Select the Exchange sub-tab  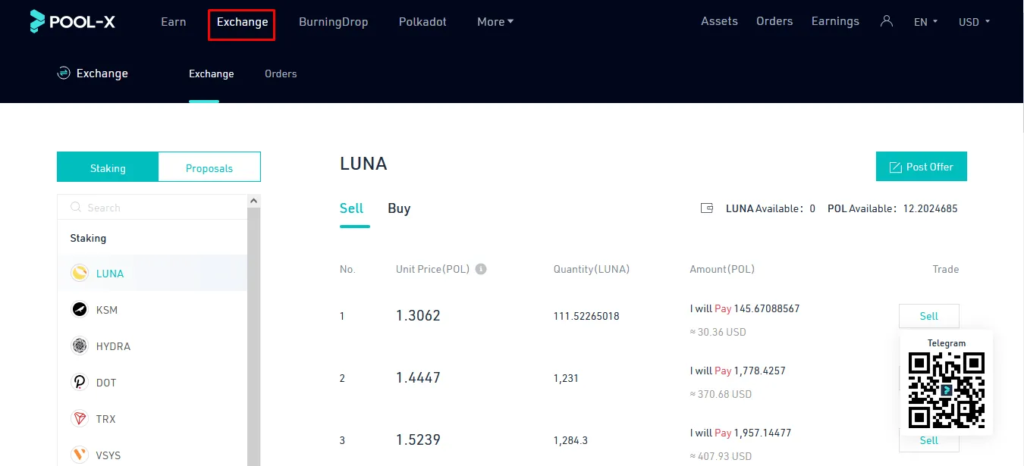click(211, 74)
